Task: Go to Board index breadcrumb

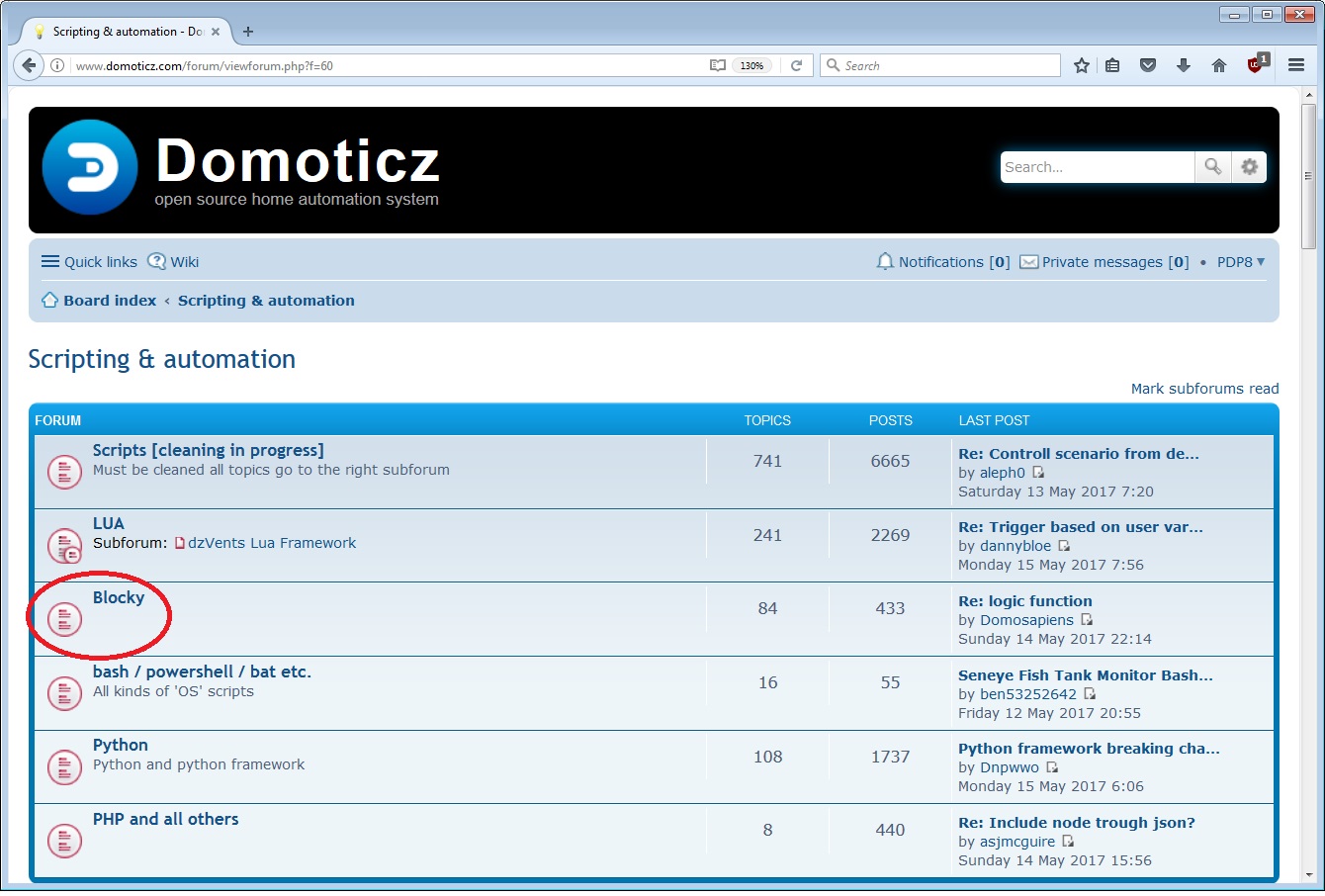Action: click(110, 301)
